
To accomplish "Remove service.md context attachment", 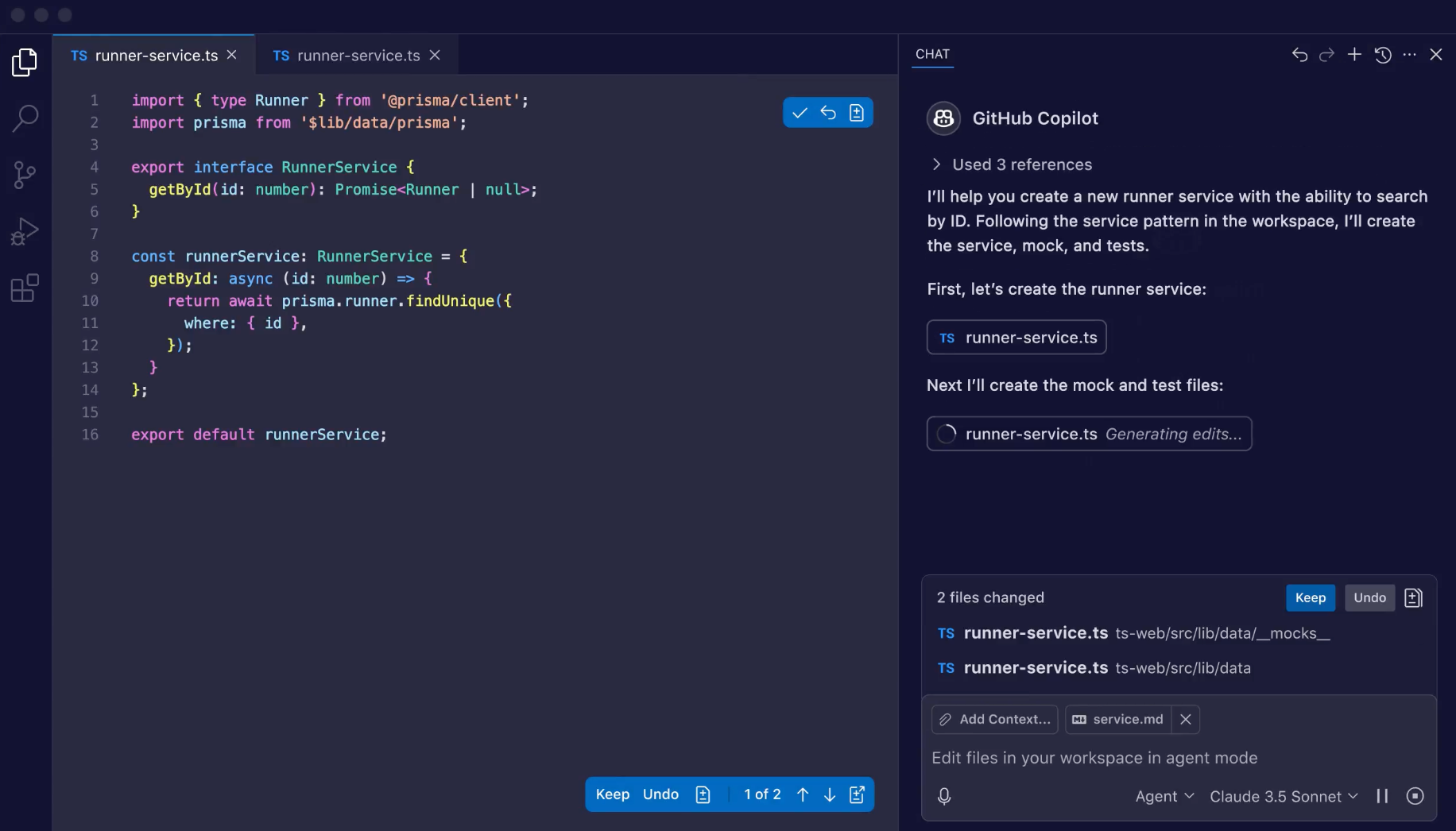I will coord(1185,719).
